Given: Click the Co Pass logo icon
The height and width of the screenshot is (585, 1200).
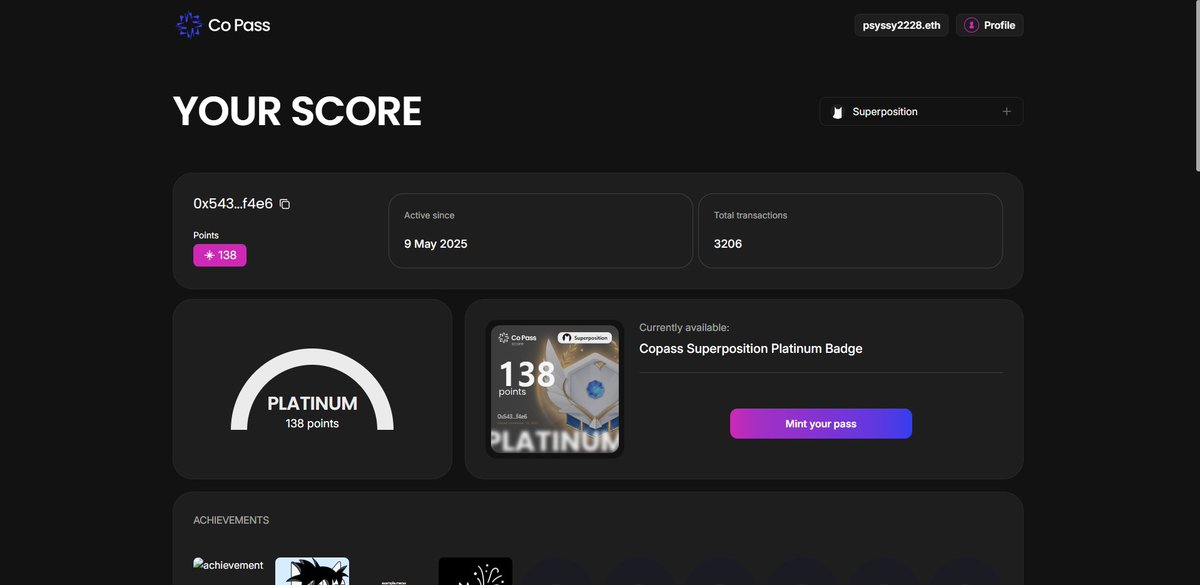Looking at the screenshot, I should tap(188, 23).
